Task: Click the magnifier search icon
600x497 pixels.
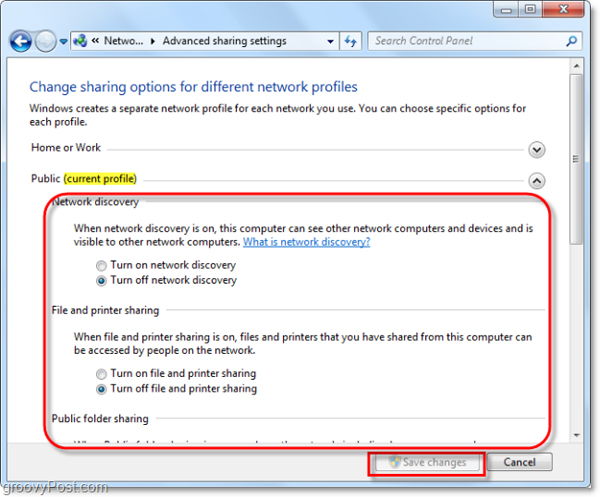Action: 571,41
